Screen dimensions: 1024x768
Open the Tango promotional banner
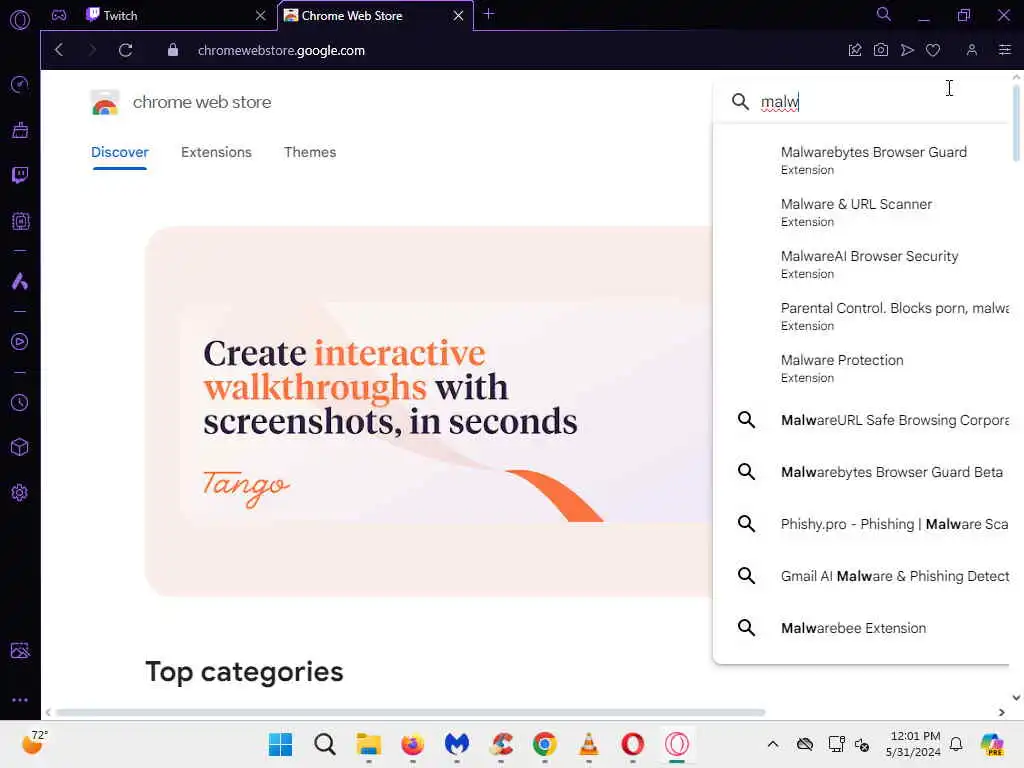tap(428, 411)
